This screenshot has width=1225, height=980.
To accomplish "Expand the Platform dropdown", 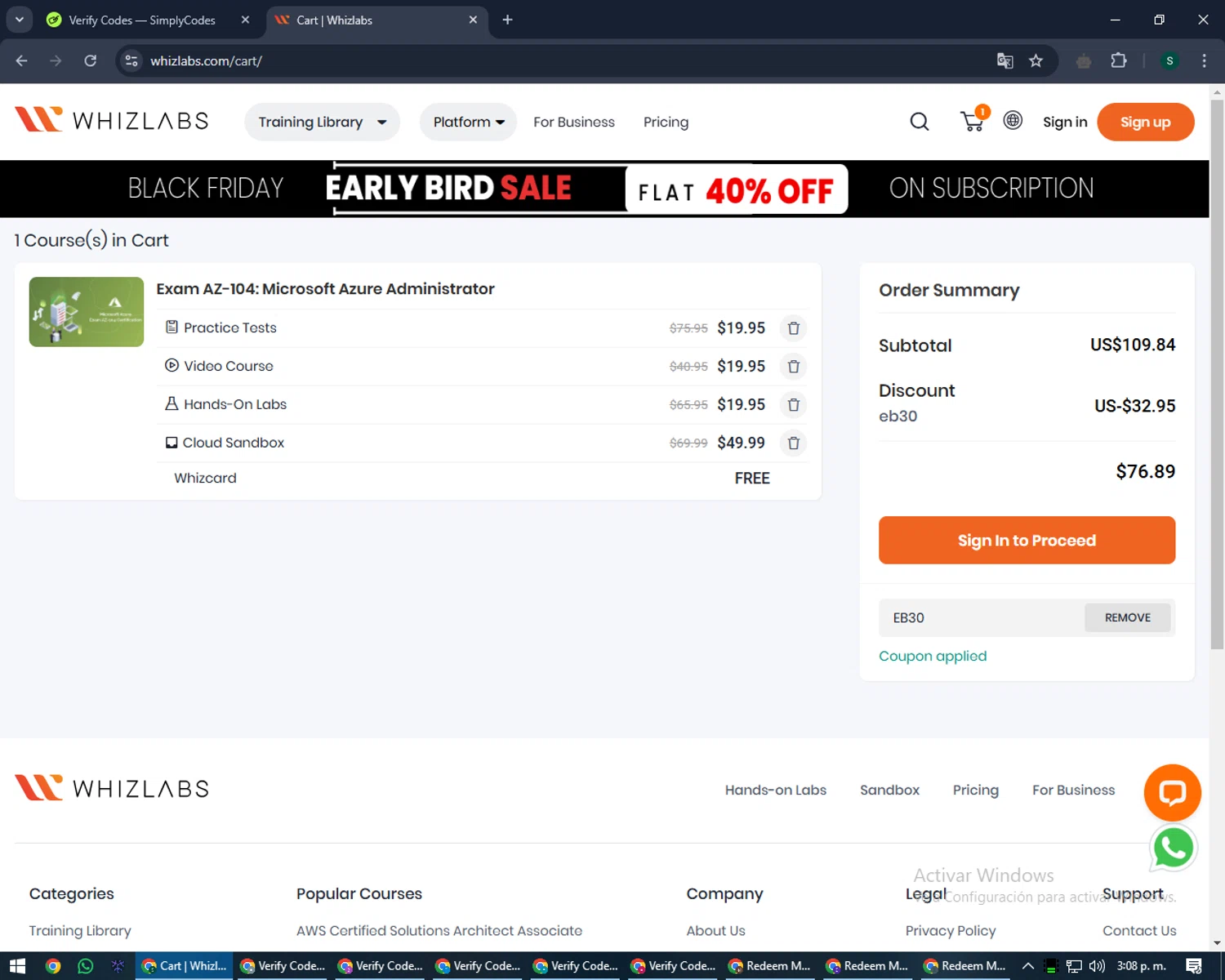I will tap(468, 122).
